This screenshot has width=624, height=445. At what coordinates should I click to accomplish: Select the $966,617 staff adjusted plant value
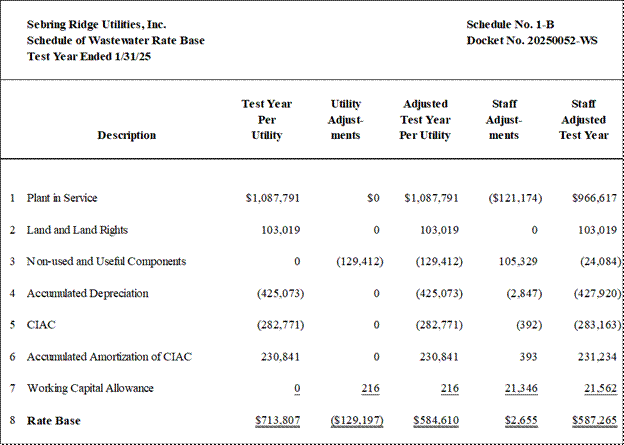click(594, 198)
